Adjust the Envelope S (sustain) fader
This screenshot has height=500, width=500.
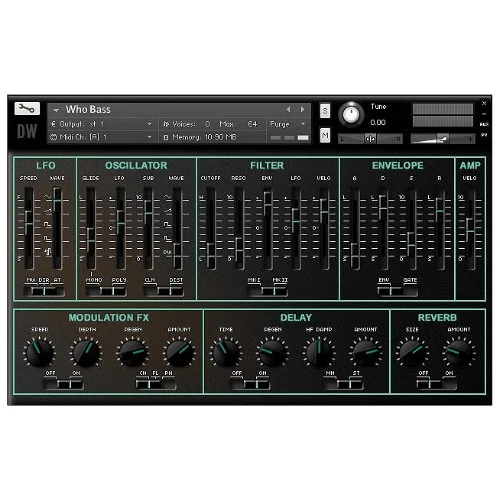pyautogui.click(x=411, y=246)
